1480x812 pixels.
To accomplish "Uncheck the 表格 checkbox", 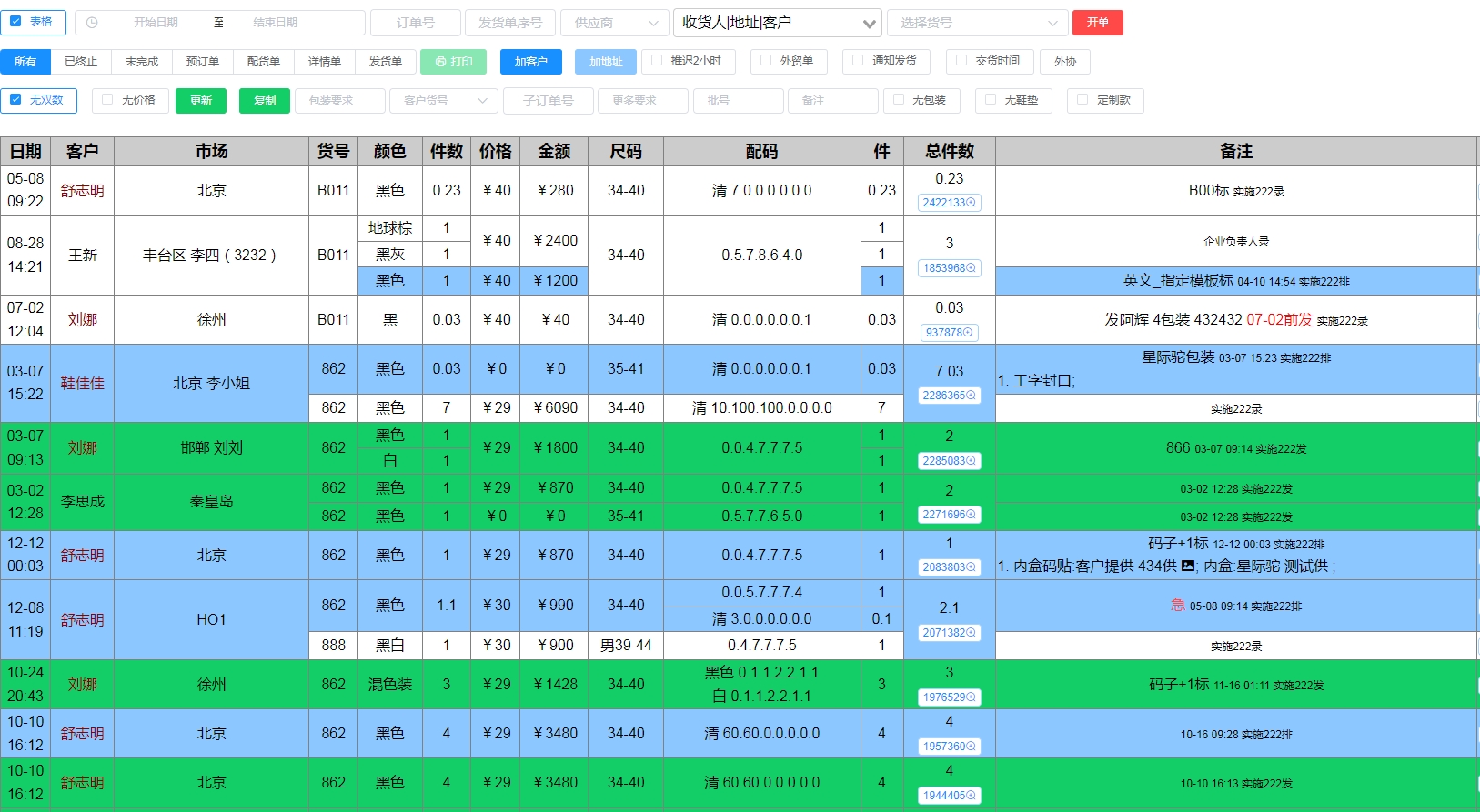I will click(x=16, y=22).
